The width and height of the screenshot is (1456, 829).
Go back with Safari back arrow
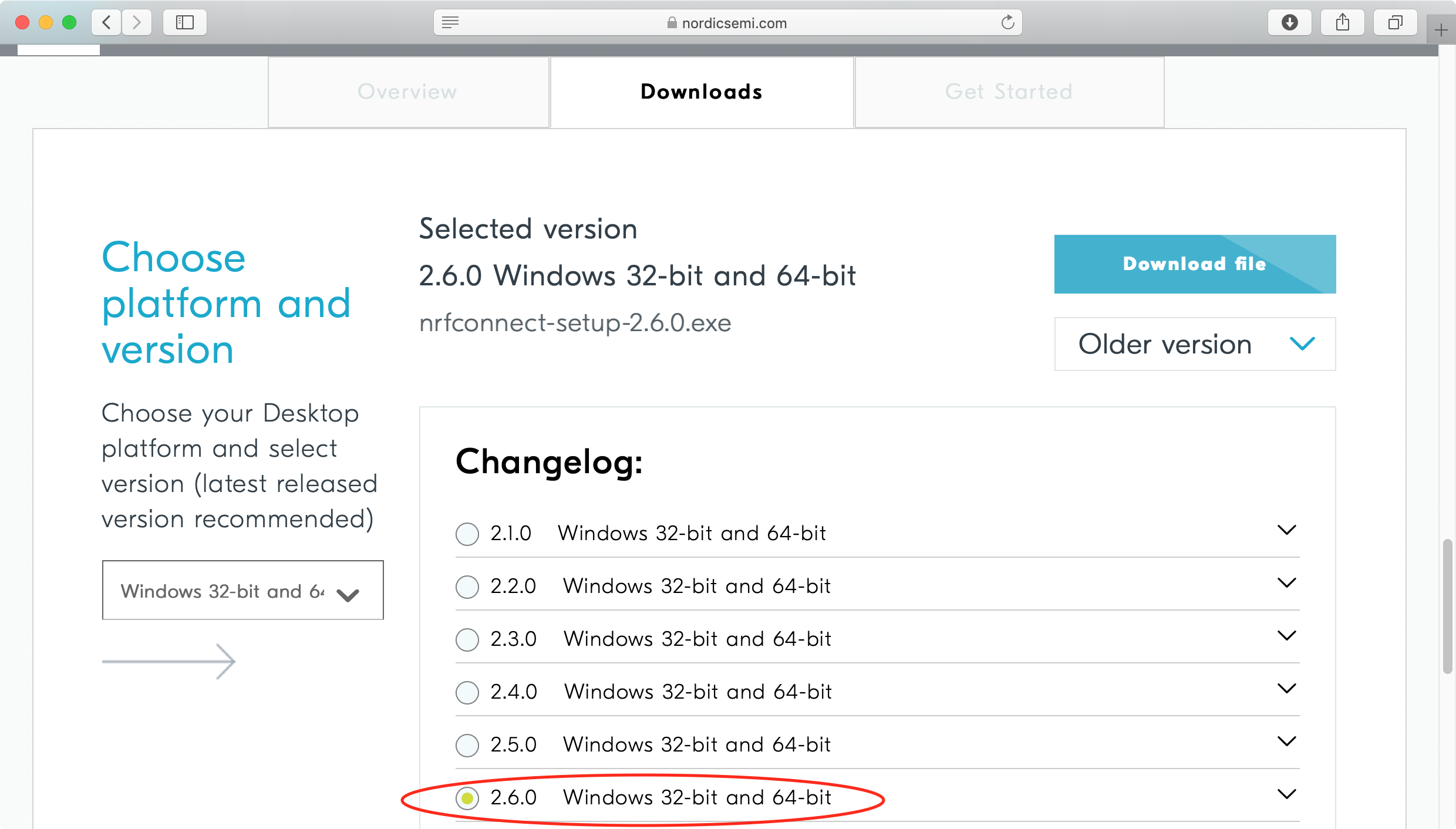tap(106, 22)
